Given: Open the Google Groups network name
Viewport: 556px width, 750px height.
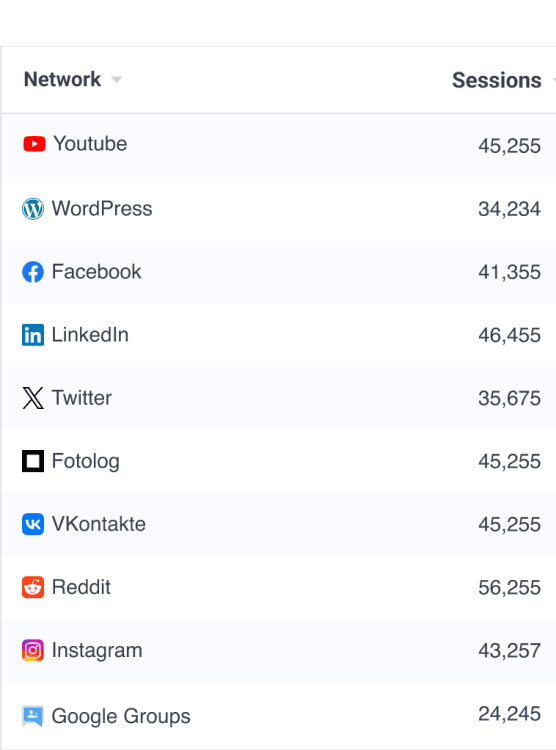Looking at the screenshot, I should 121,717.
